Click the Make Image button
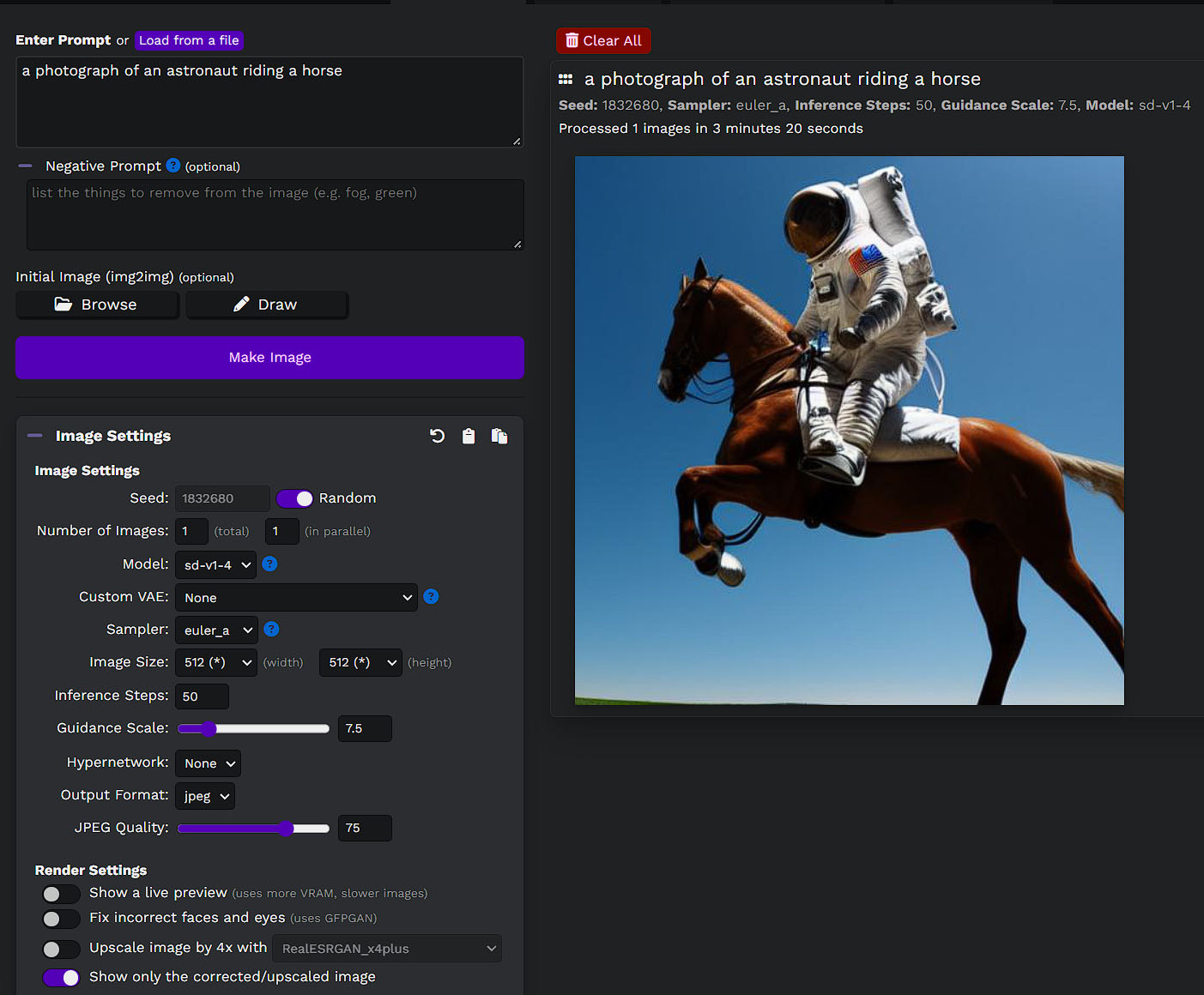This screenshot has width=1204, height=995. coord(269,358)
